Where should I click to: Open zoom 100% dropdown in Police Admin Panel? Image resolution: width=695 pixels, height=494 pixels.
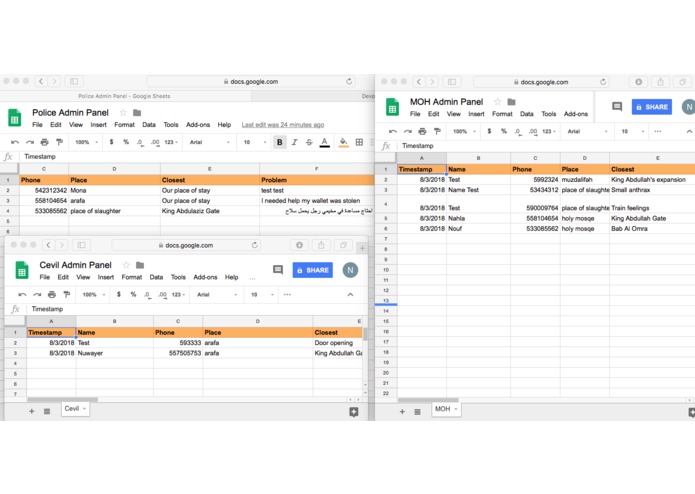[86, 142]
